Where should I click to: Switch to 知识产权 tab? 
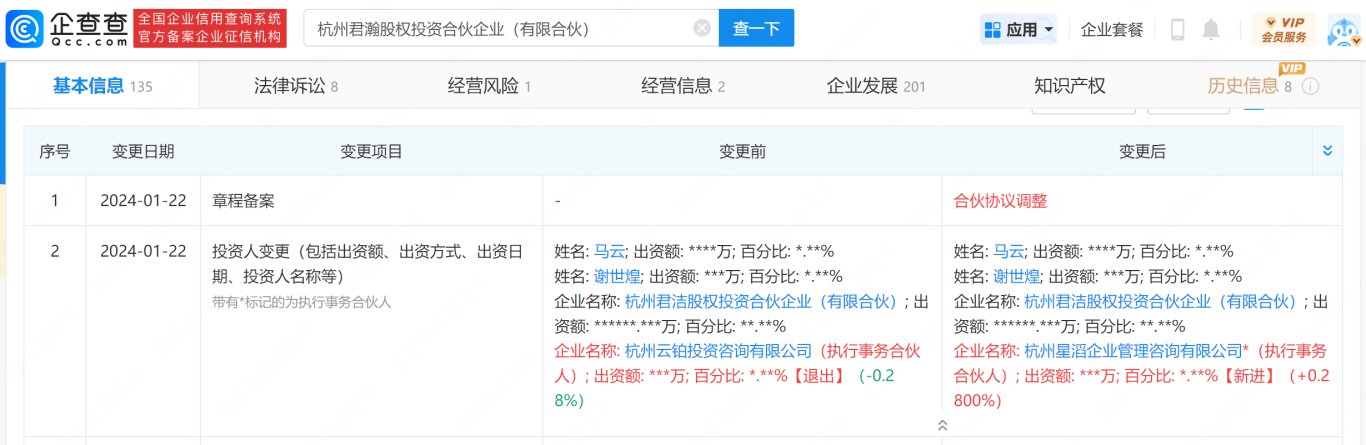[x=1070, y=86]
